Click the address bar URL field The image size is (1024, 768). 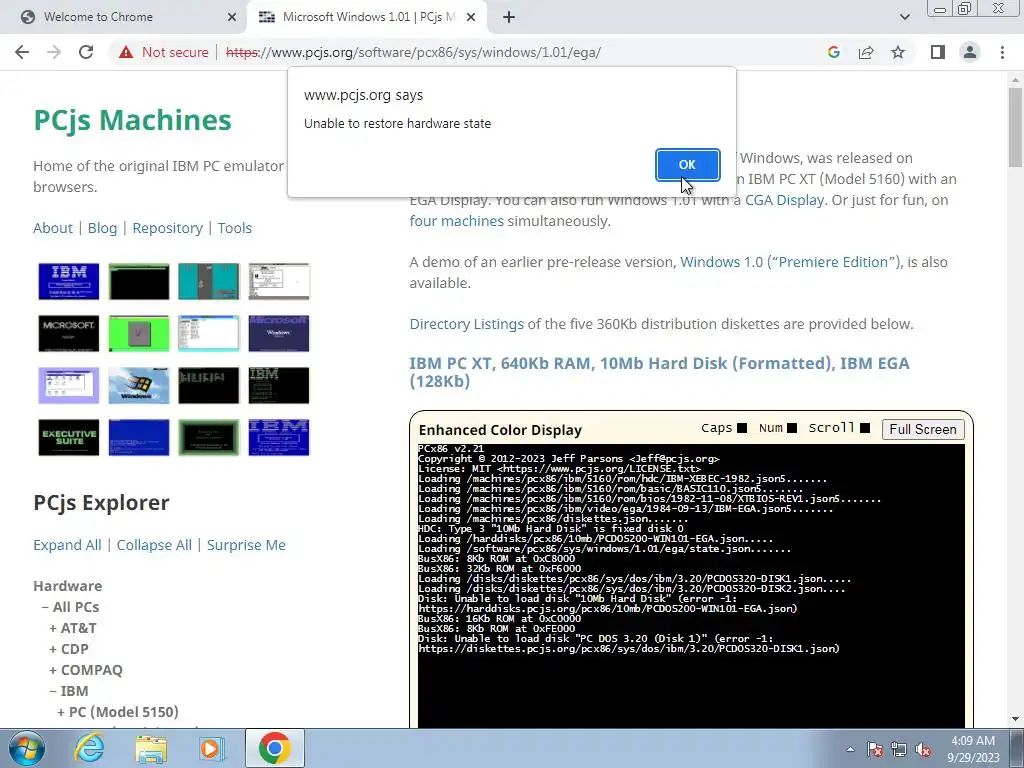(x=413, y=52)
